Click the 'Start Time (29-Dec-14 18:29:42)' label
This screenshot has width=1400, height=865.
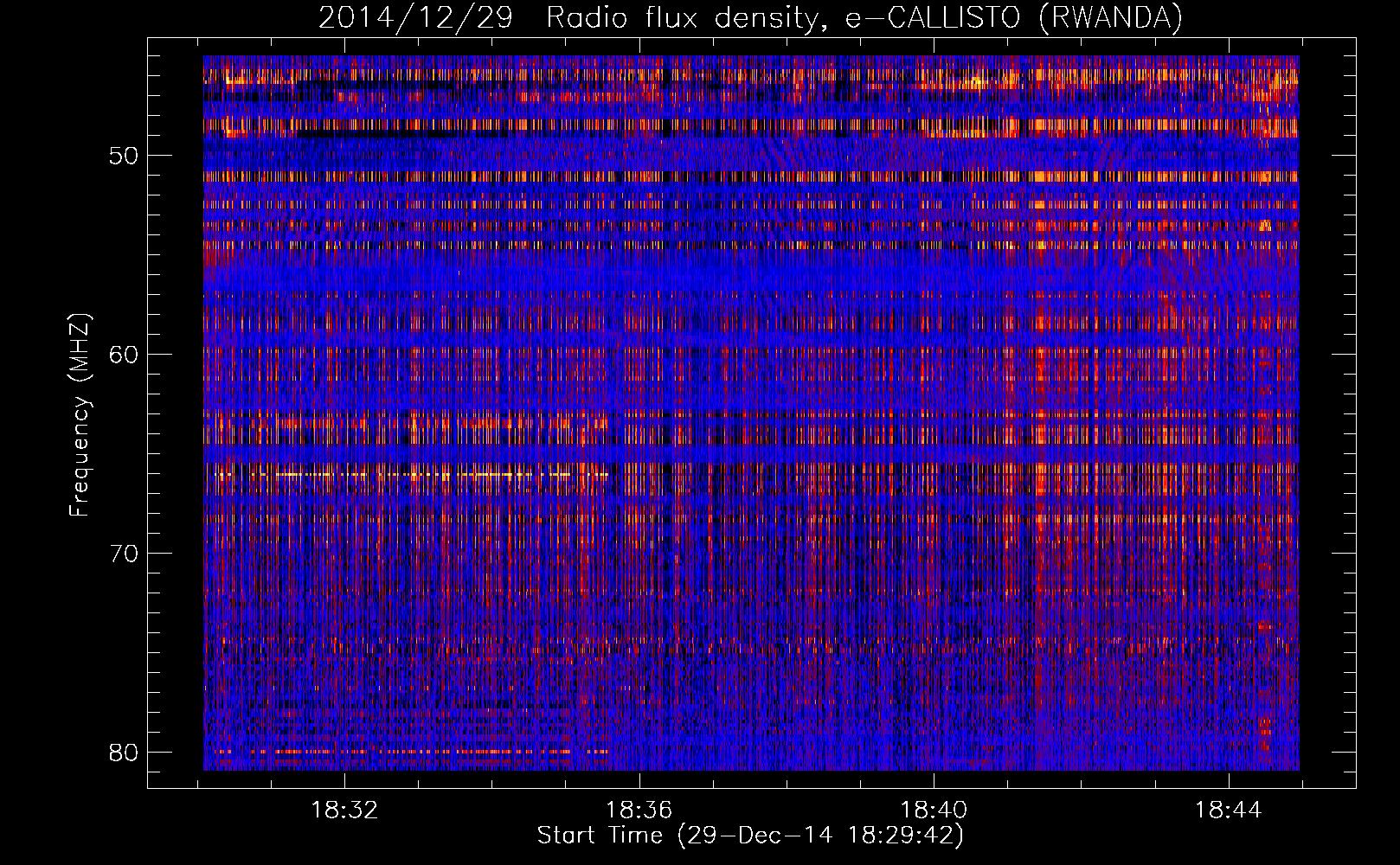pyautogui.click(x=750, y=836)
